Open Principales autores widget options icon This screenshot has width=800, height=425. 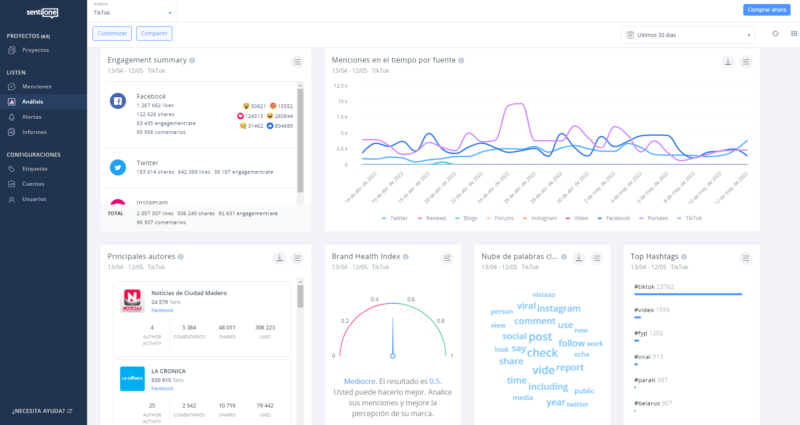click(297, 259)
